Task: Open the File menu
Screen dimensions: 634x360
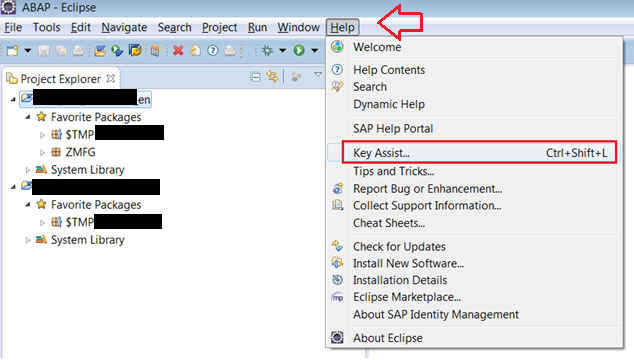Action: coord(13,27)
